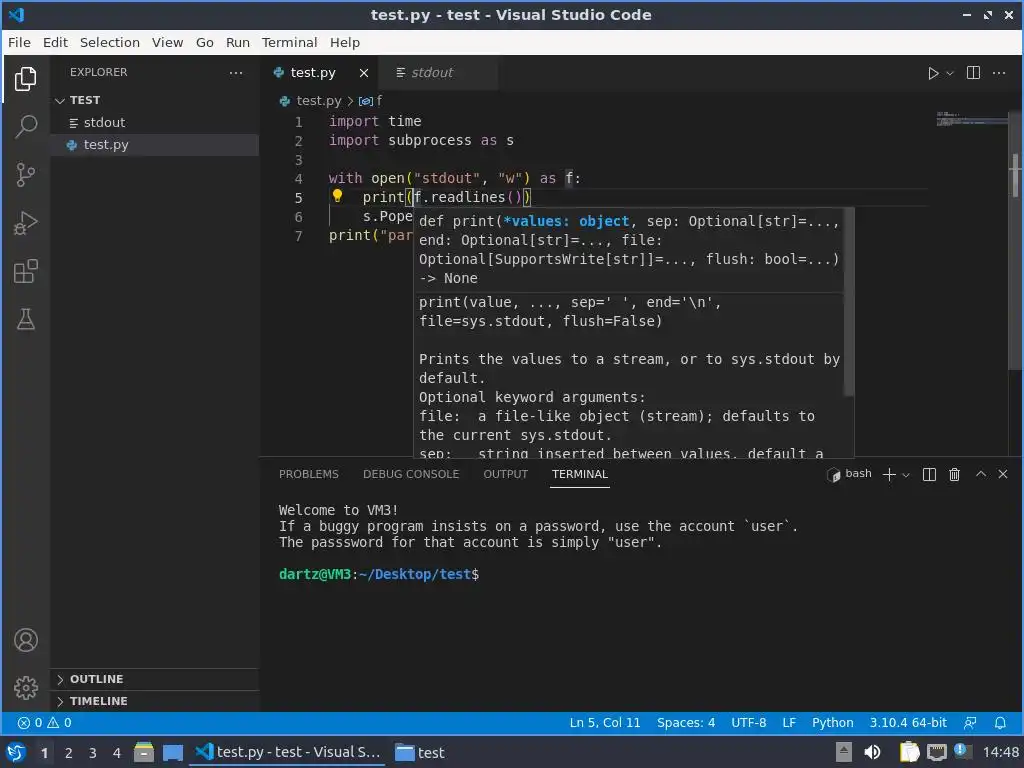The width and height of the screenshot is (1024, 768).
Task: Open the Manage gear settings icon
Action: pyautogui.click(x=25, y=688)
